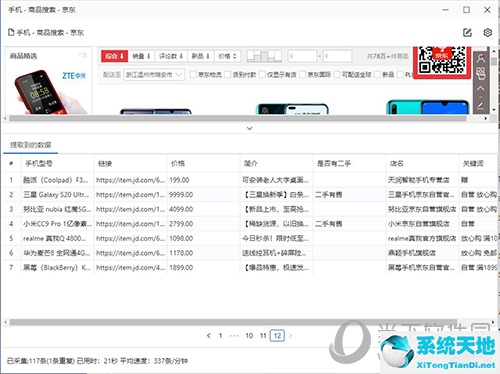Enable the 新品 filter checkbox
This screenshot has height=374, width=500.
coord(378,74)
